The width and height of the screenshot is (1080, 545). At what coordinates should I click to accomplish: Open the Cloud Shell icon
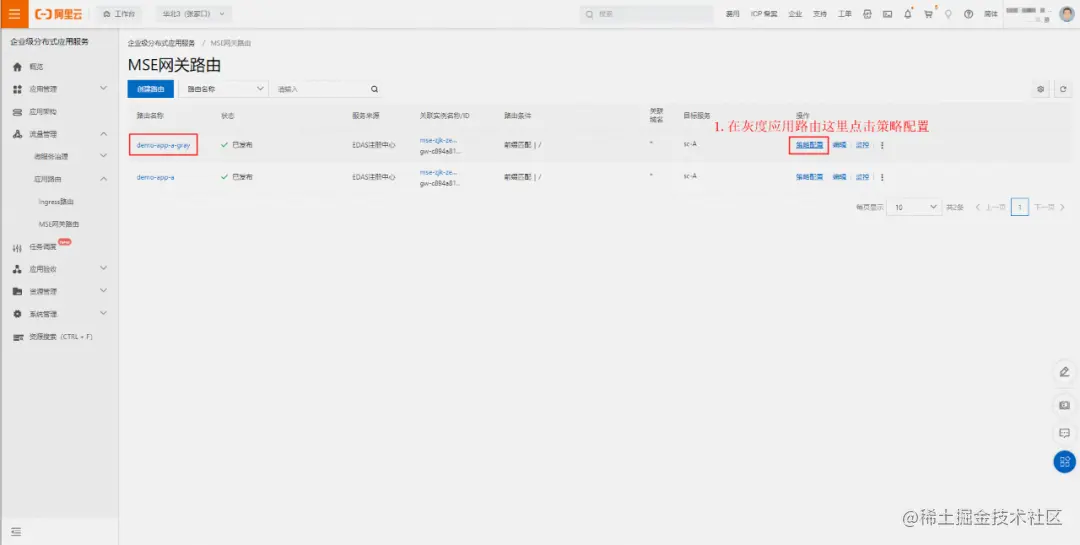click(x=867, y=14)
